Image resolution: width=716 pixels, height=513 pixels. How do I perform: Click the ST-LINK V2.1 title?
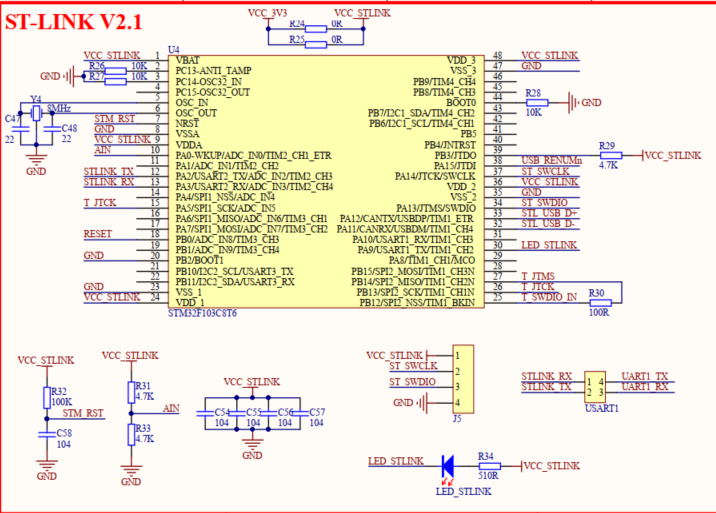(74, 22)
